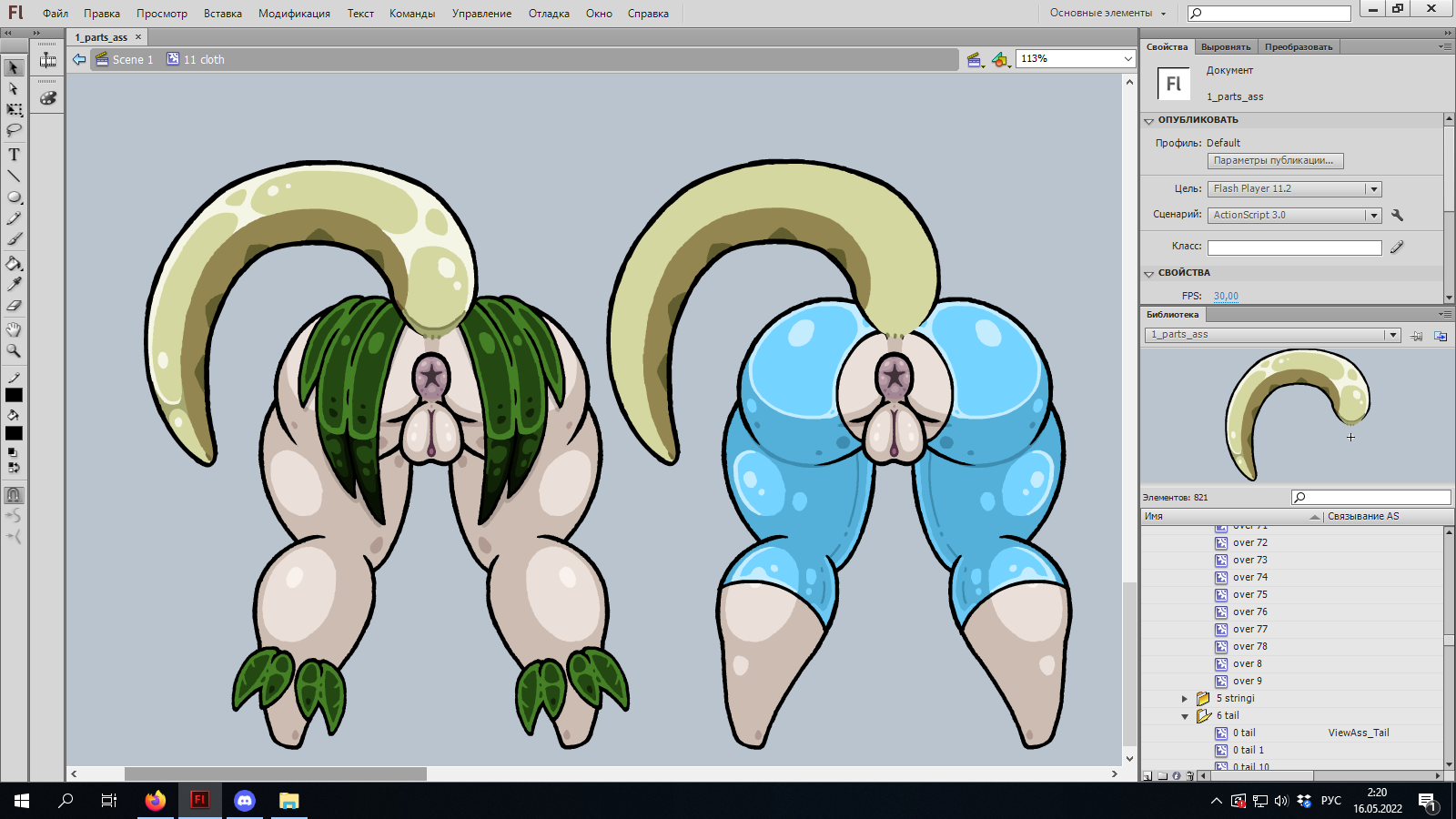Click the pencil icon beside Класс field
Screen dimensions: 1456x819
tap(1398, 247)
